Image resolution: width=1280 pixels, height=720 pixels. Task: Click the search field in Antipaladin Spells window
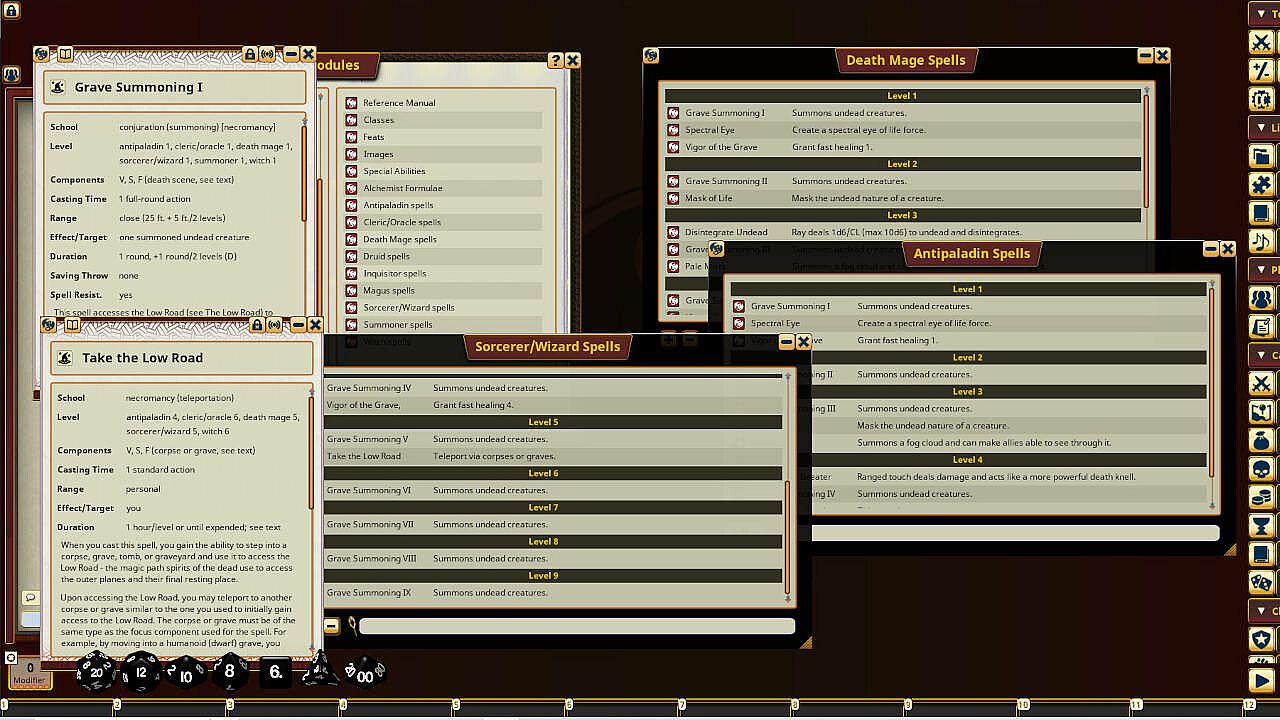coord(1015,533)
